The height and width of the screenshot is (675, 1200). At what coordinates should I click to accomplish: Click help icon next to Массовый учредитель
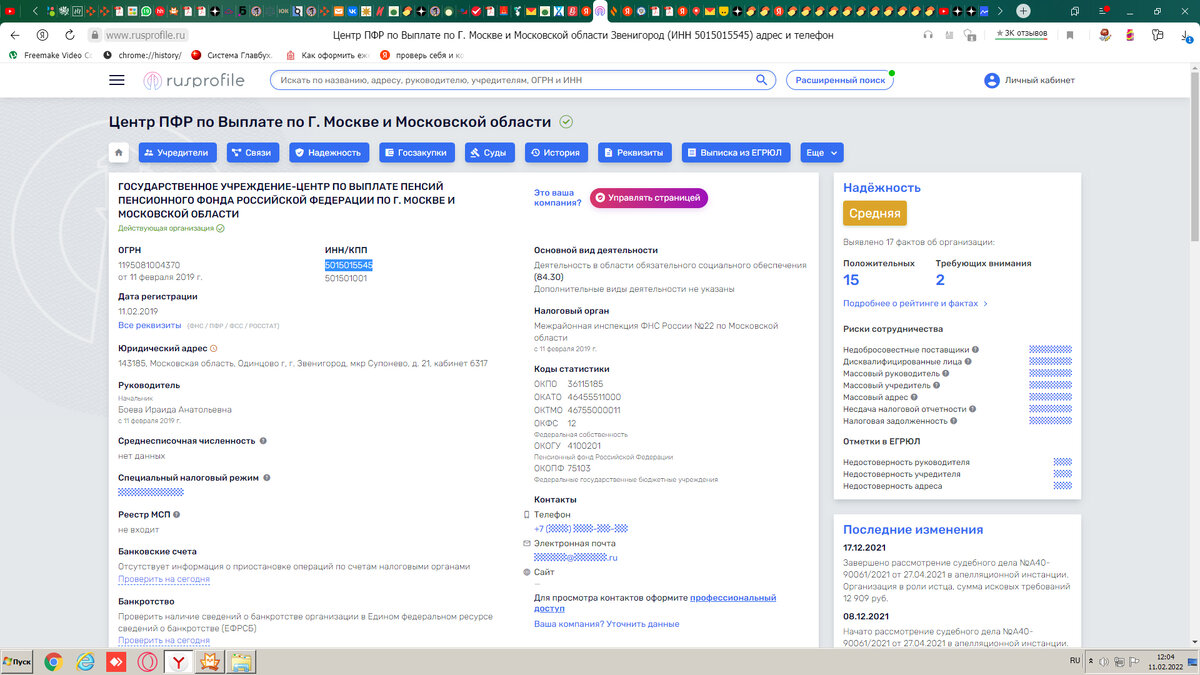pos(936,385)
